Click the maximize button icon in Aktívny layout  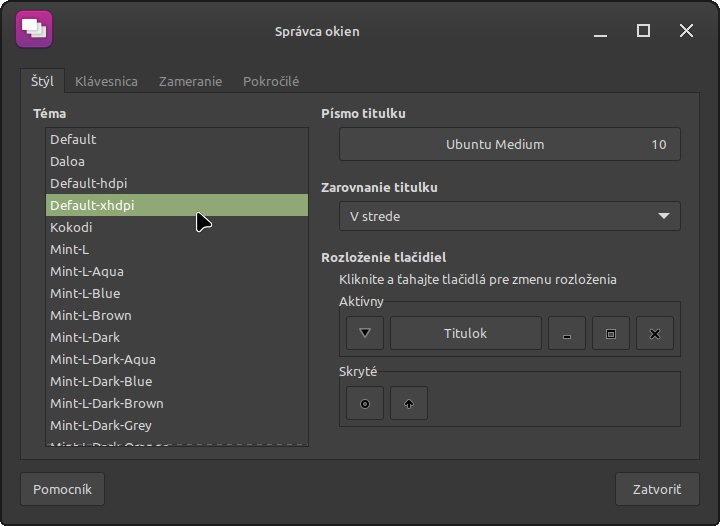pyautogui.click(x=611, y=333)
